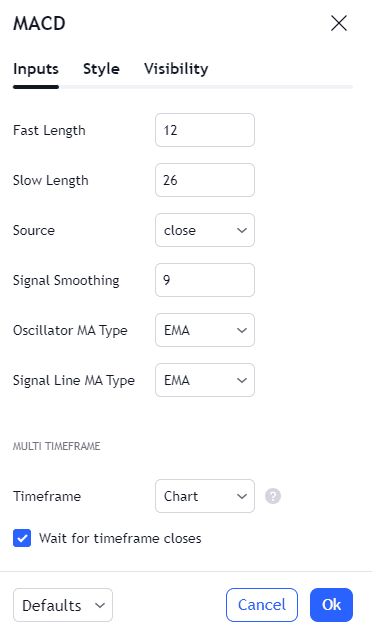Viewport: 372px width, 629px height.
Task: Uncheck Wait for timeframe closes checkbox
Action: click(x=22, y=538)
